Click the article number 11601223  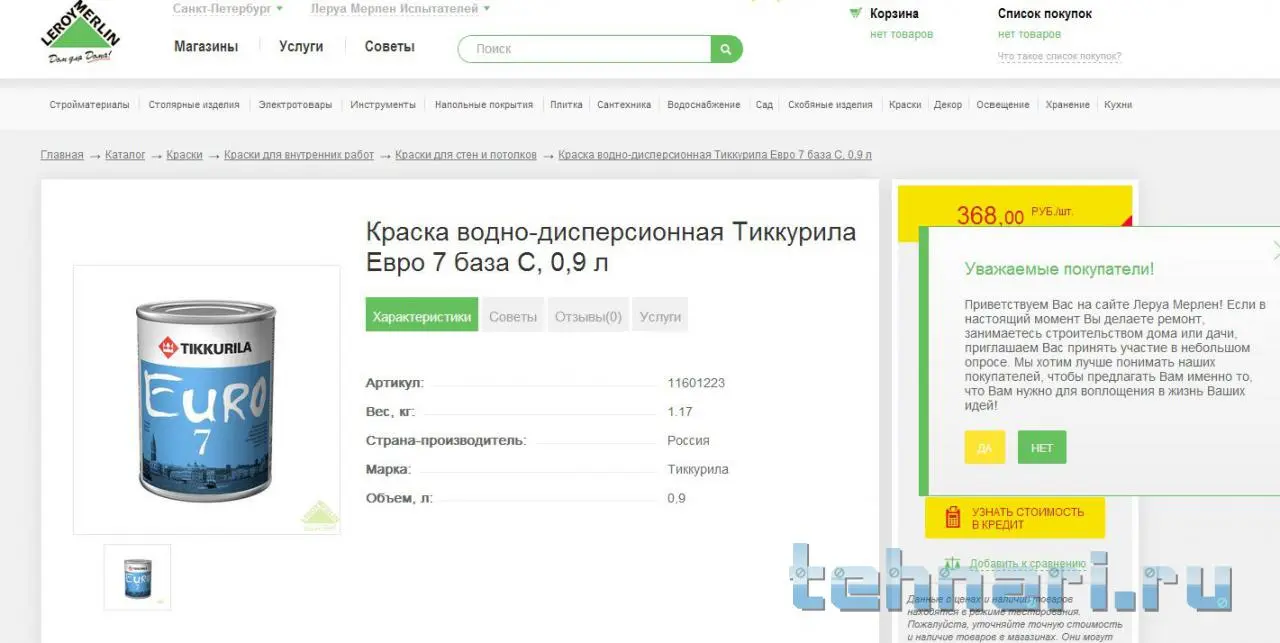[696, 383]
